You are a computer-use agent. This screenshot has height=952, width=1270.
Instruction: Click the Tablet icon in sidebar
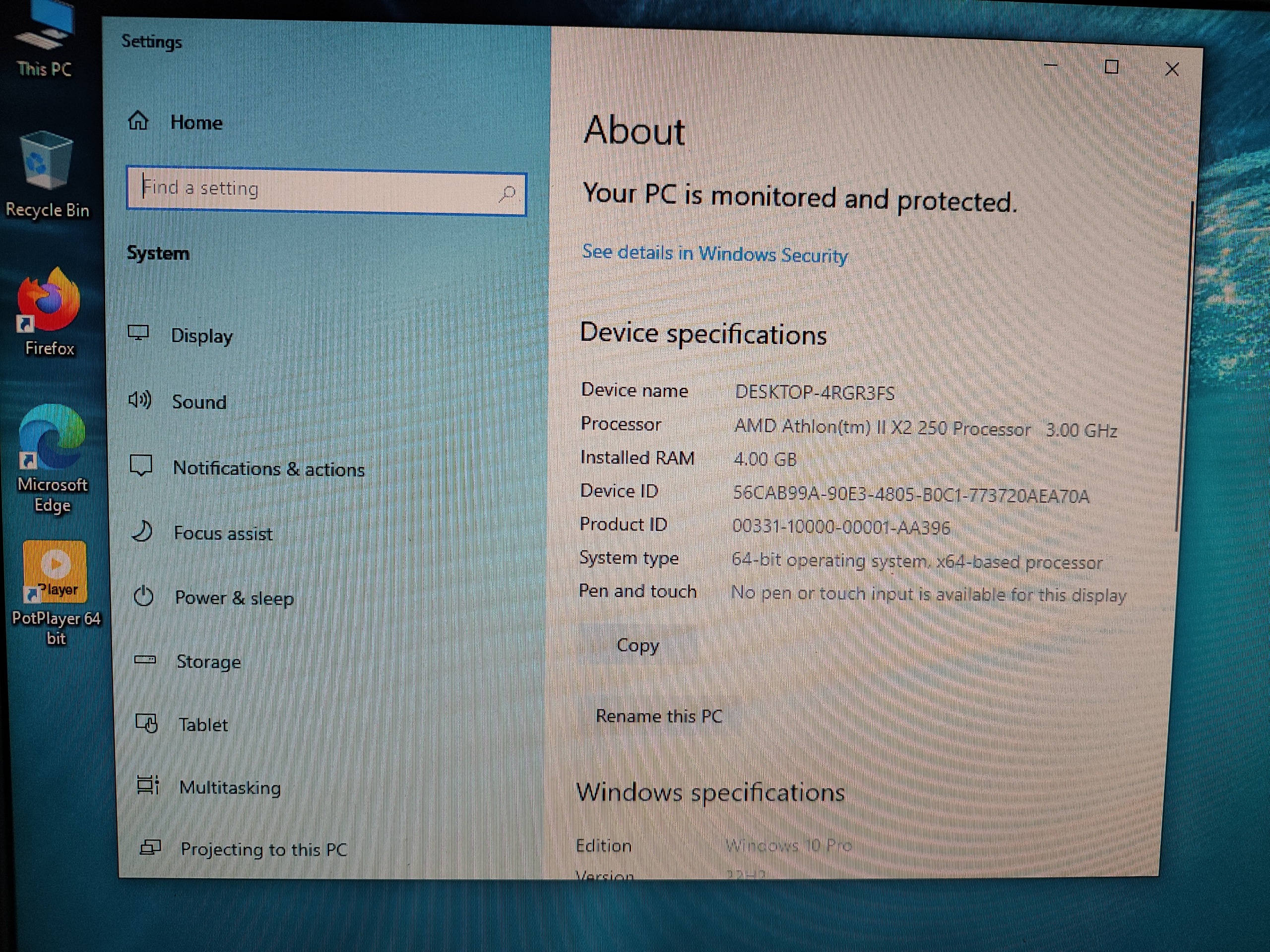[x=146, y=723]
